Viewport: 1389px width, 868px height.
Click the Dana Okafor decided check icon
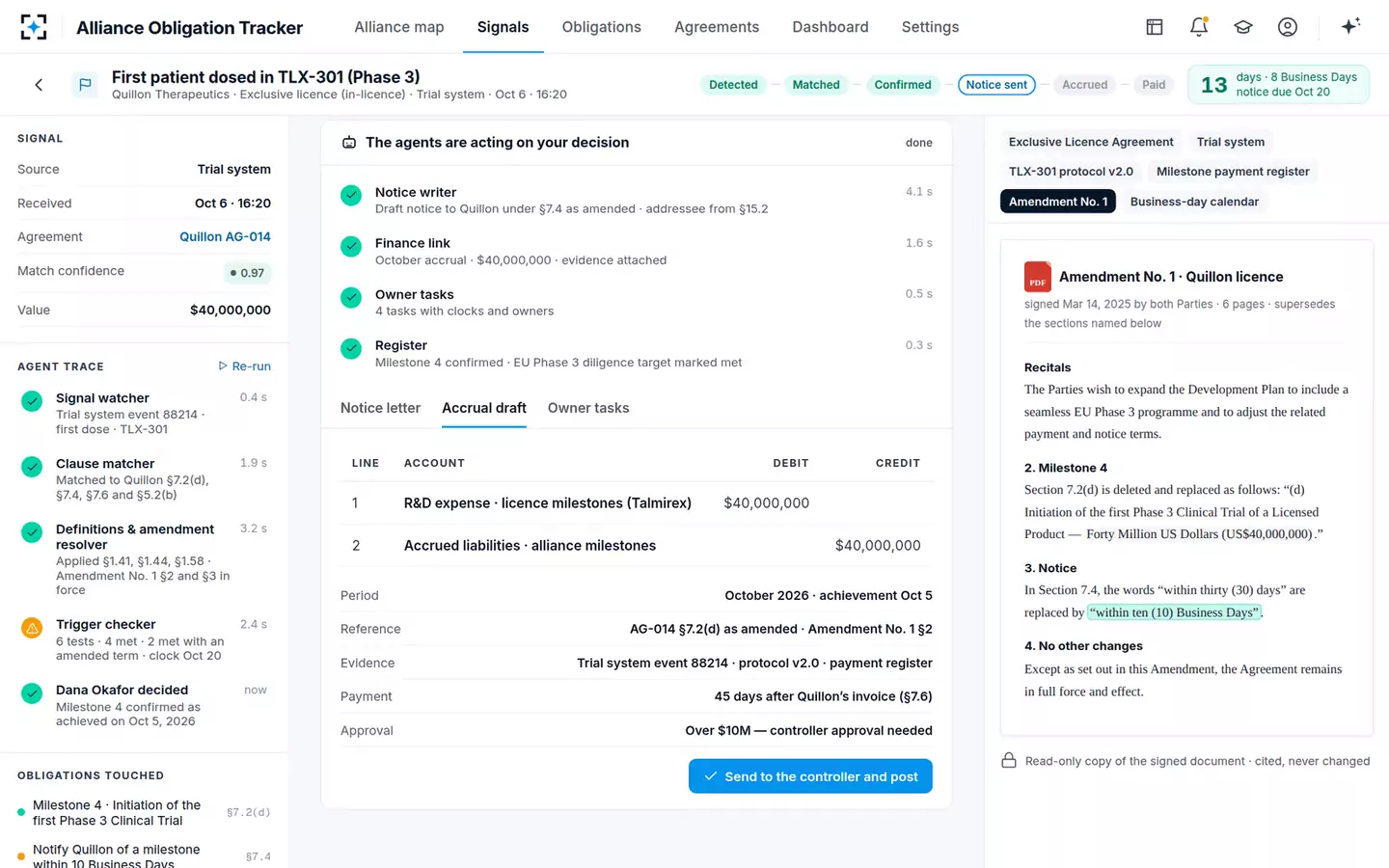[32, 693]
